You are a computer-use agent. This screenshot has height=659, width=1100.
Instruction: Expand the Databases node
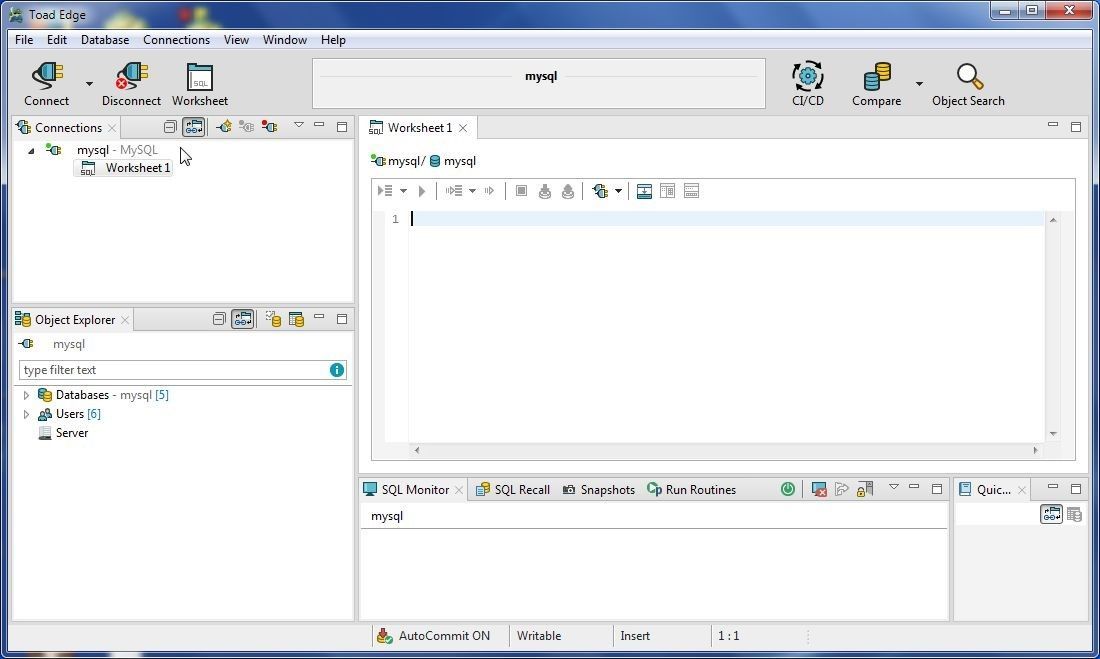point(27,395)
